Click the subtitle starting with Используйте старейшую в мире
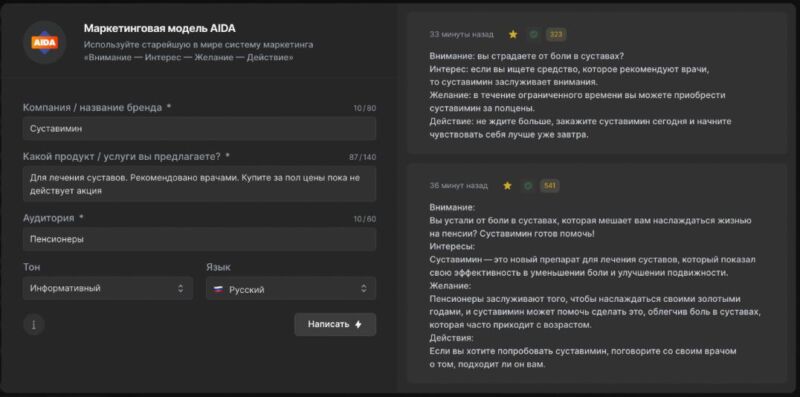Image resolution: width=800 pixels, height=397 pixels. [199, 51]
